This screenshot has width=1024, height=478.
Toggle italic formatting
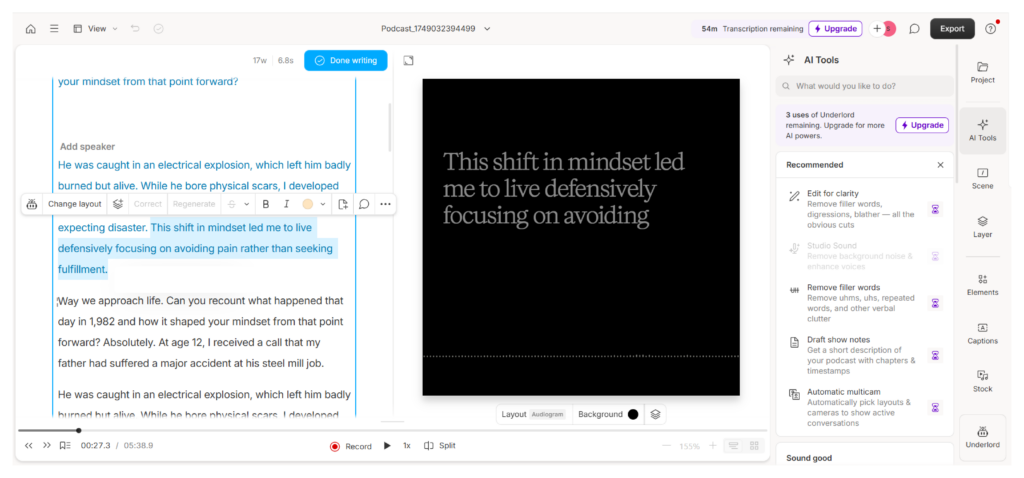click(286, 204)
